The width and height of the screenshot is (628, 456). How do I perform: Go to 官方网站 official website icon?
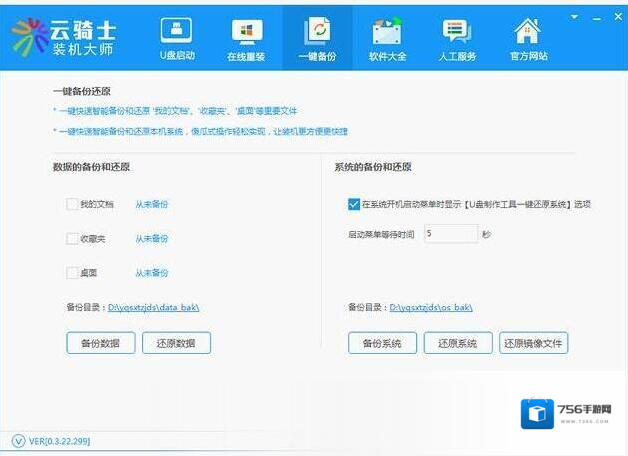click(528, 32)
